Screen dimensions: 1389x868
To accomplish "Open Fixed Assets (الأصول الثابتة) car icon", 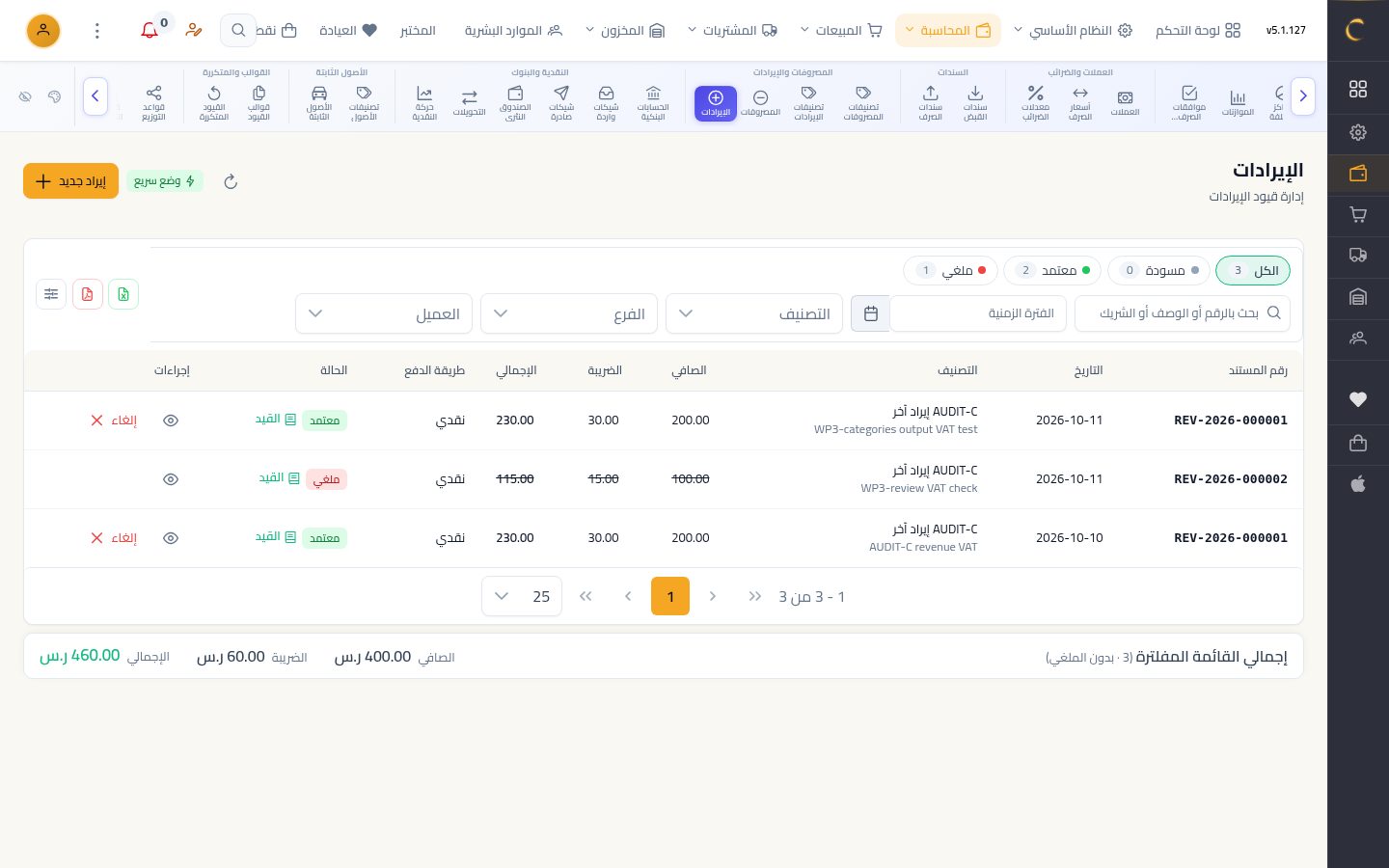I will (319, 102).
